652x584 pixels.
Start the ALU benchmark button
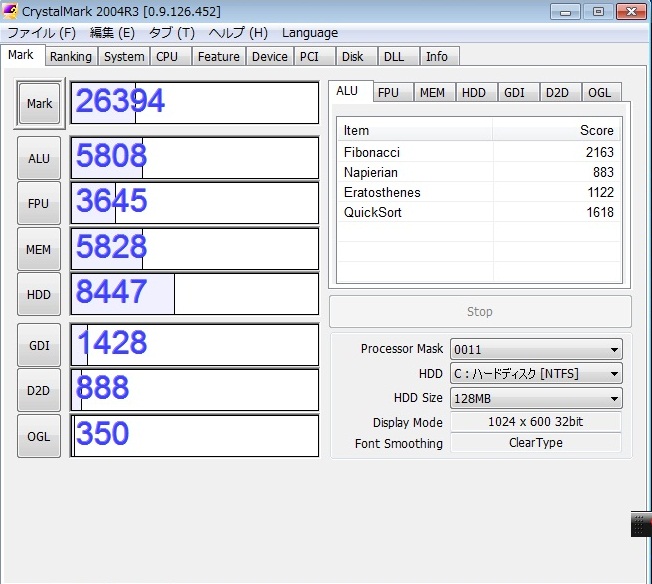39,158
